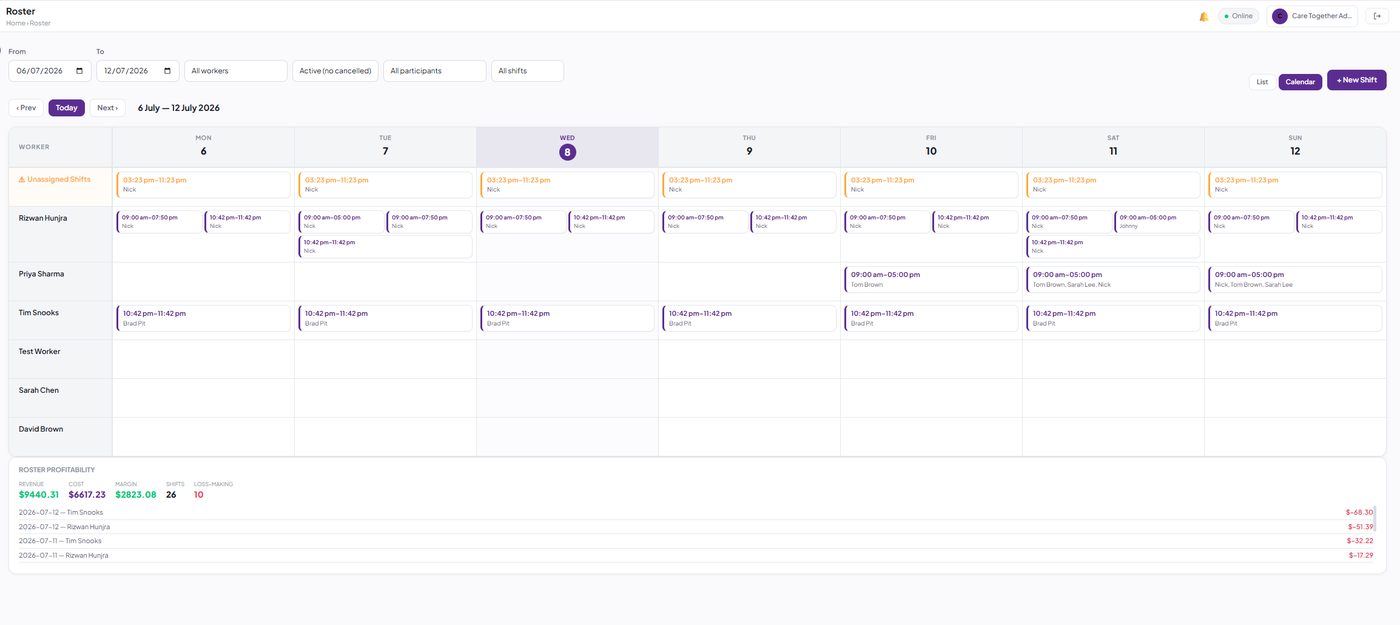Click the logout arrow icon
This screenshot has height=625, width=1400.
click(x=1377, y=16)
